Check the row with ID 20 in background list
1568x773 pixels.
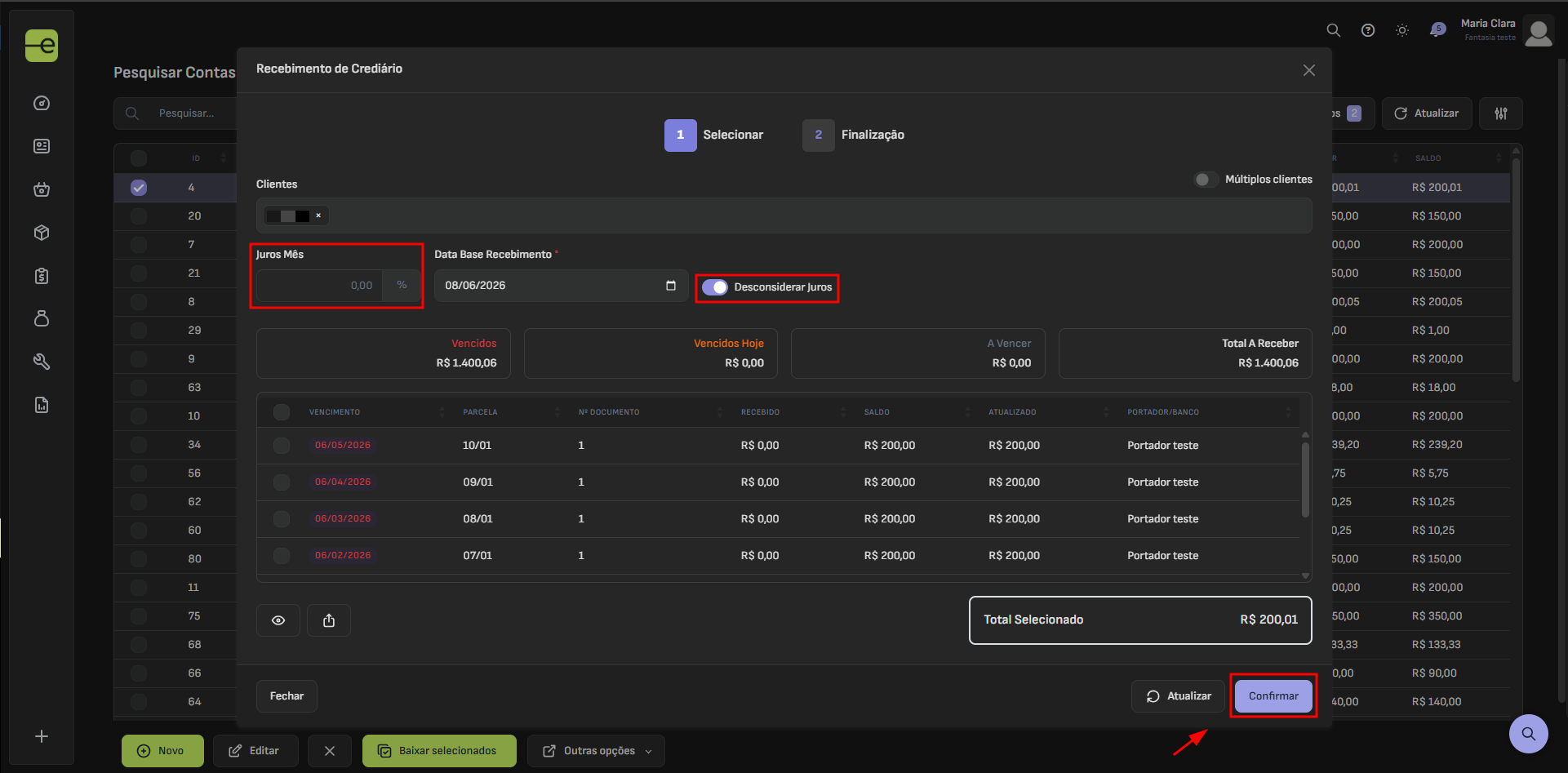[x=139, y=216]
